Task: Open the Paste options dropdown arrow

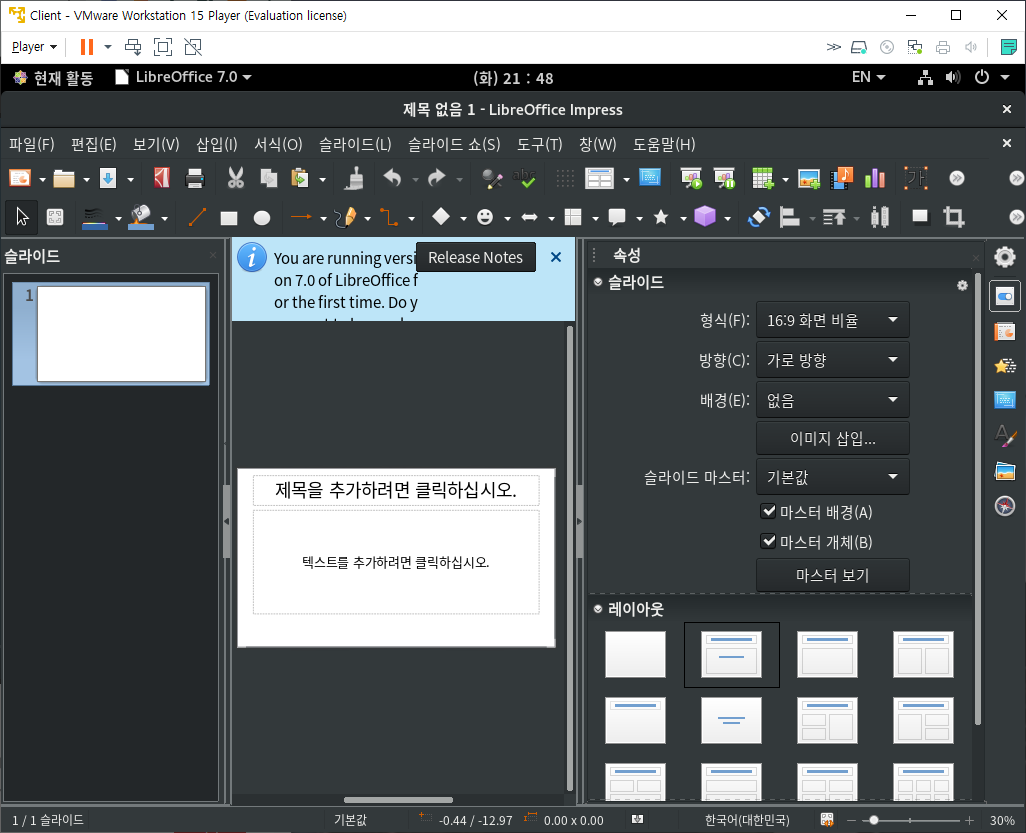Action: pyautogui.click(x=323, y=179)
